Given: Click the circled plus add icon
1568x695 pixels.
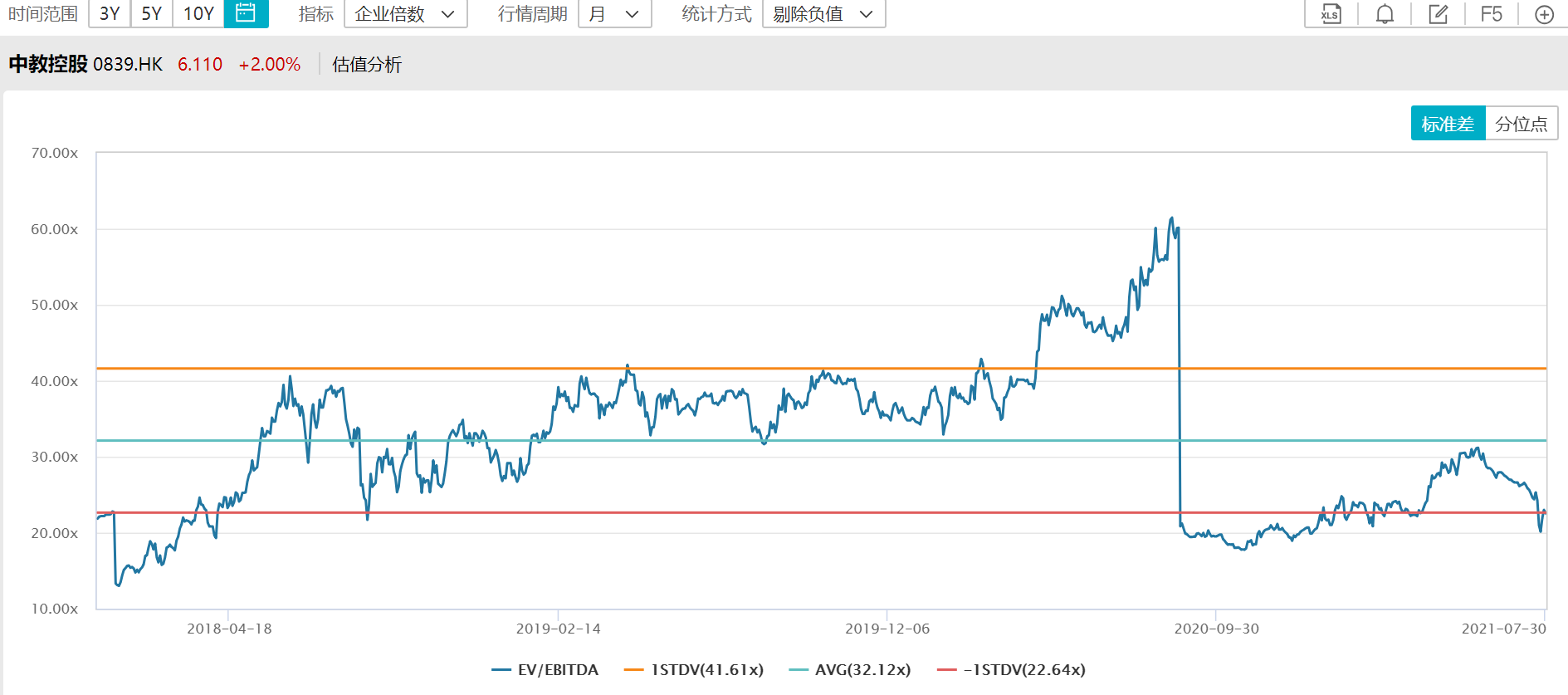Looking at the screenshot, I should coord(1544,14).
